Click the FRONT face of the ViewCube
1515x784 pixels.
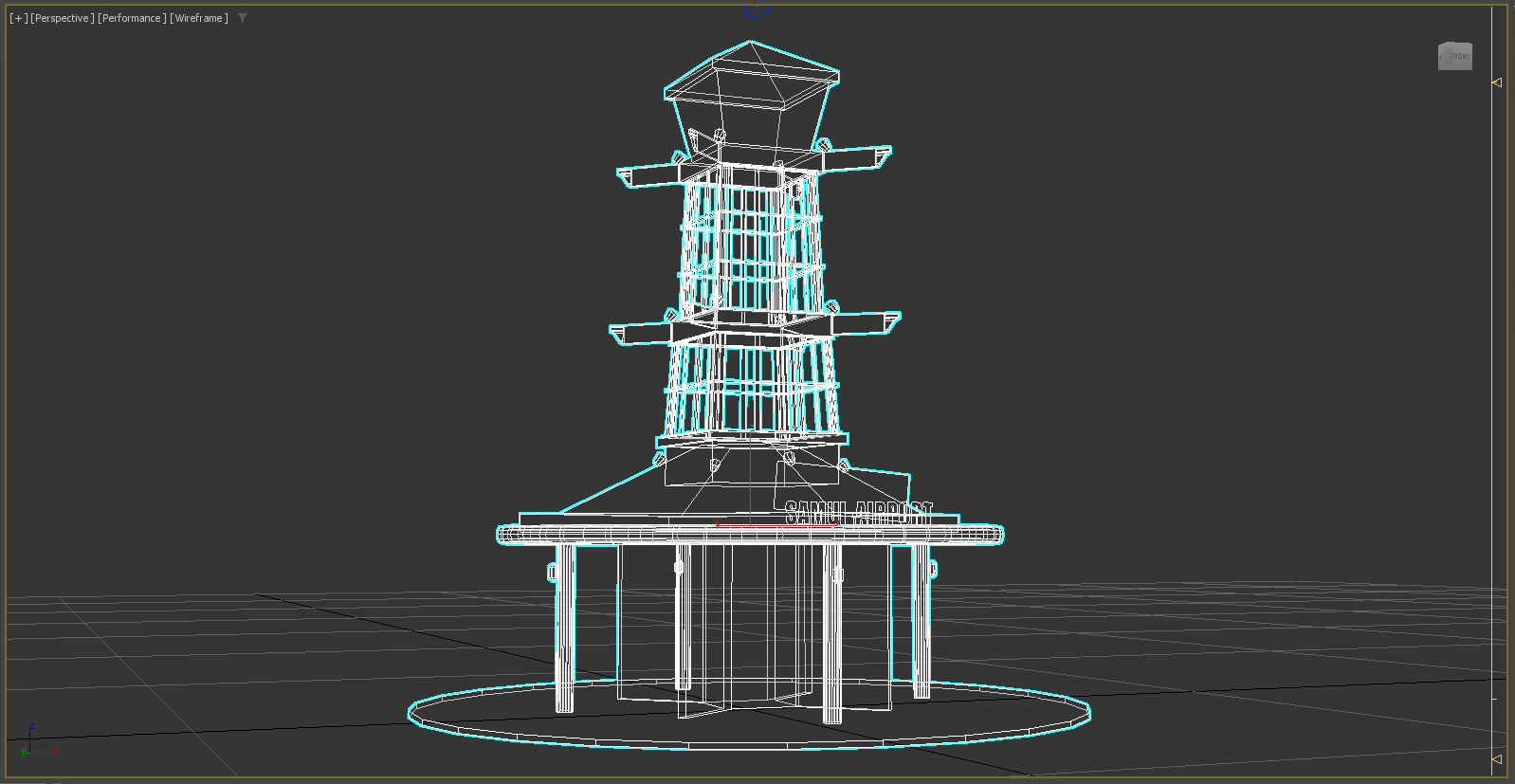pos(1455,57)
